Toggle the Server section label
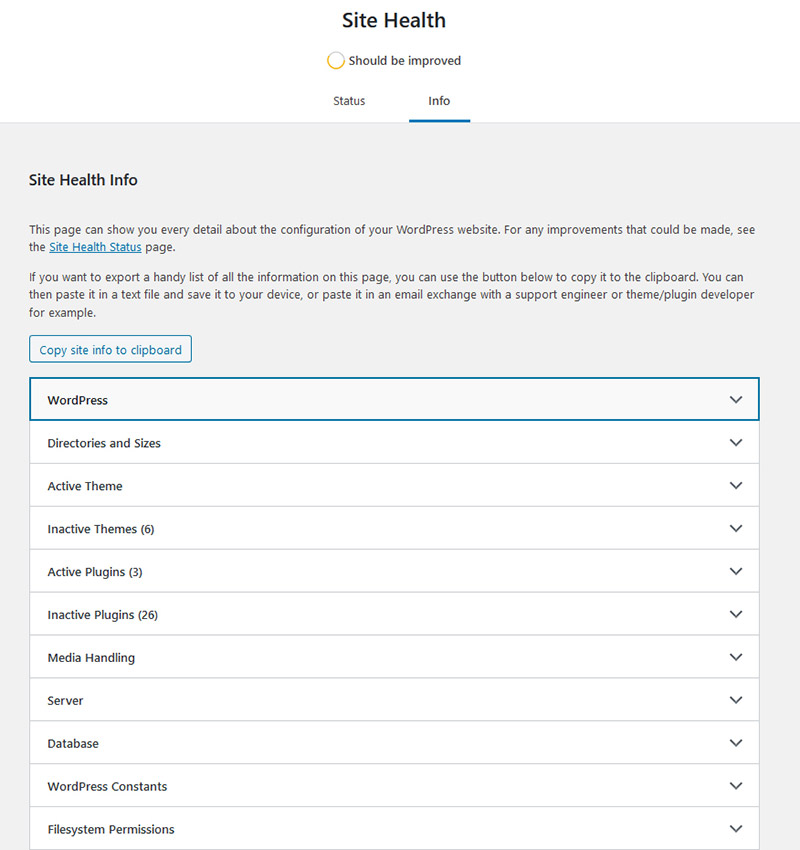This screenshot has height=850, width=800. 66,700
